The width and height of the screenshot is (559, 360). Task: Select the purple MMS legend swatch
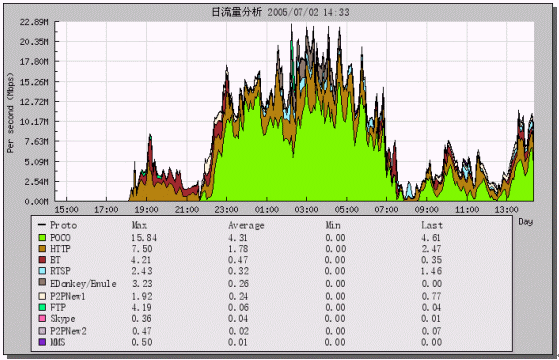42,342
